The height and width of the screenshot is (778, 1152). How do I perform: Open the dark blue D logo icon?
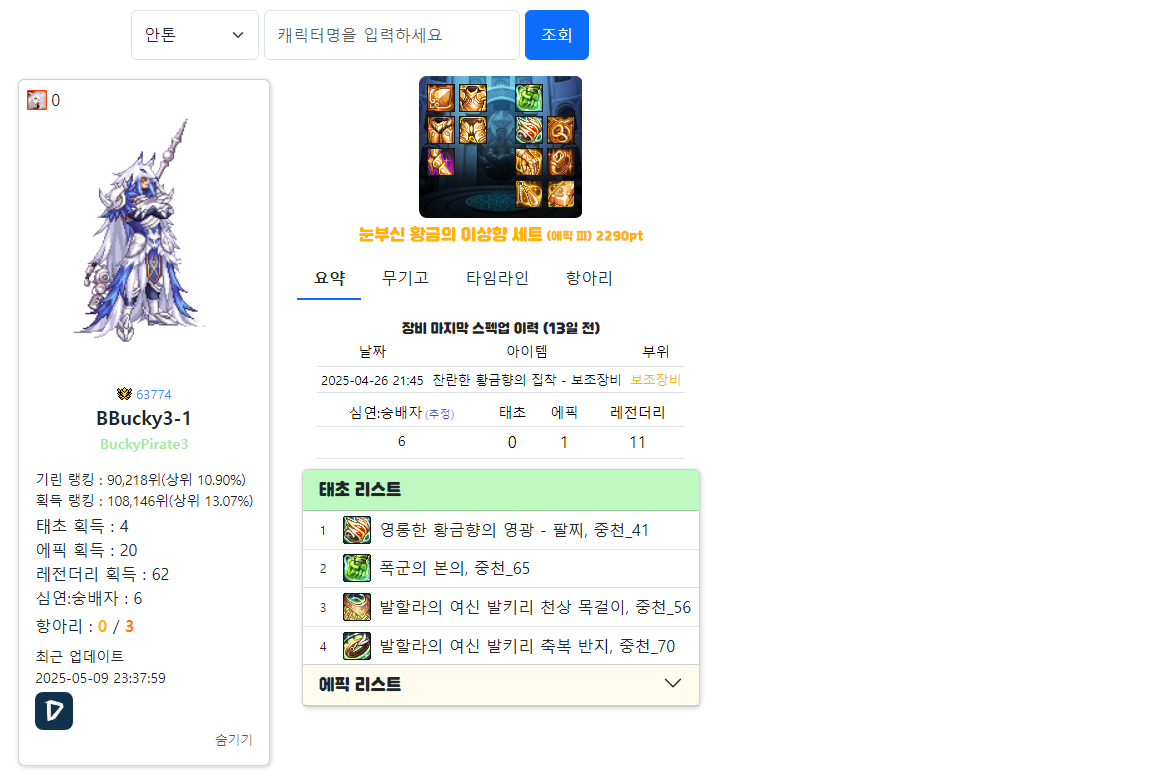(54, 711)
